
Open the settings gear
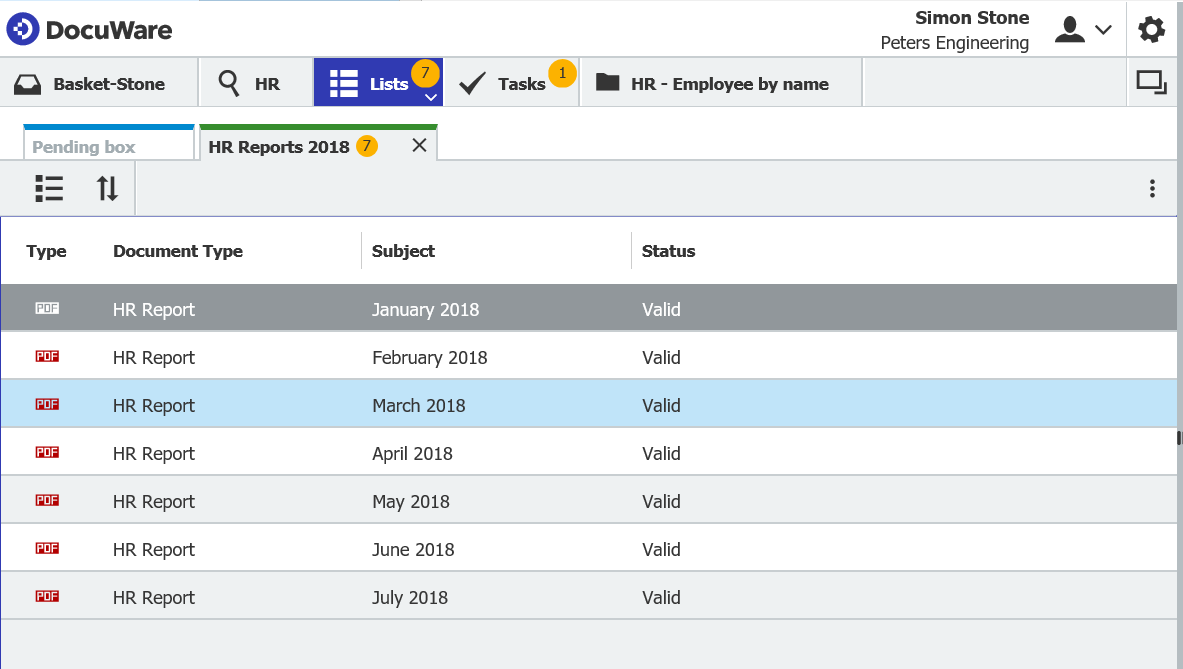(1151, 28)
